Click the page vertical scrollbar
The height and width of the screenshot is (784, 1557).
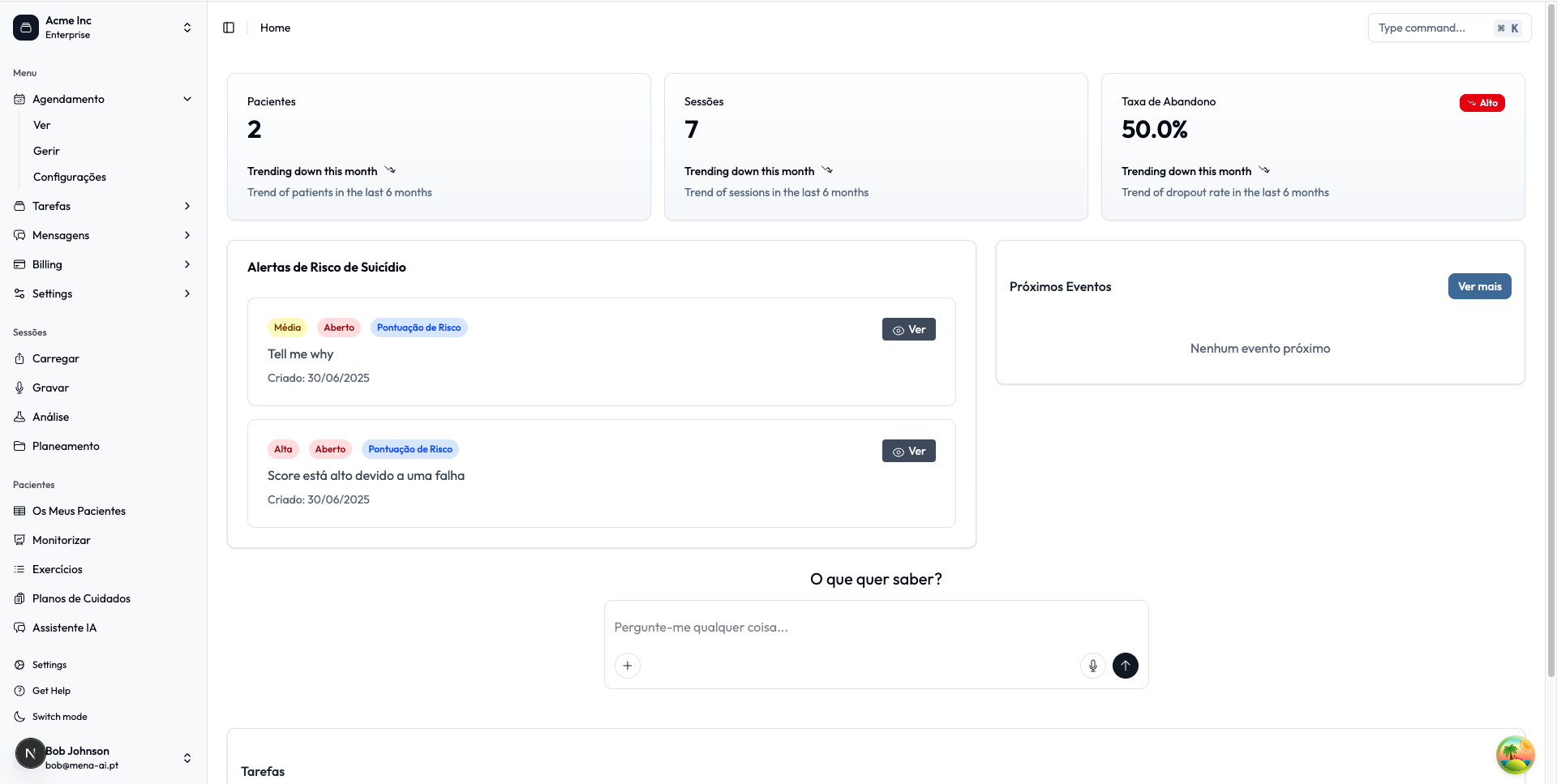click(1551, 341)
